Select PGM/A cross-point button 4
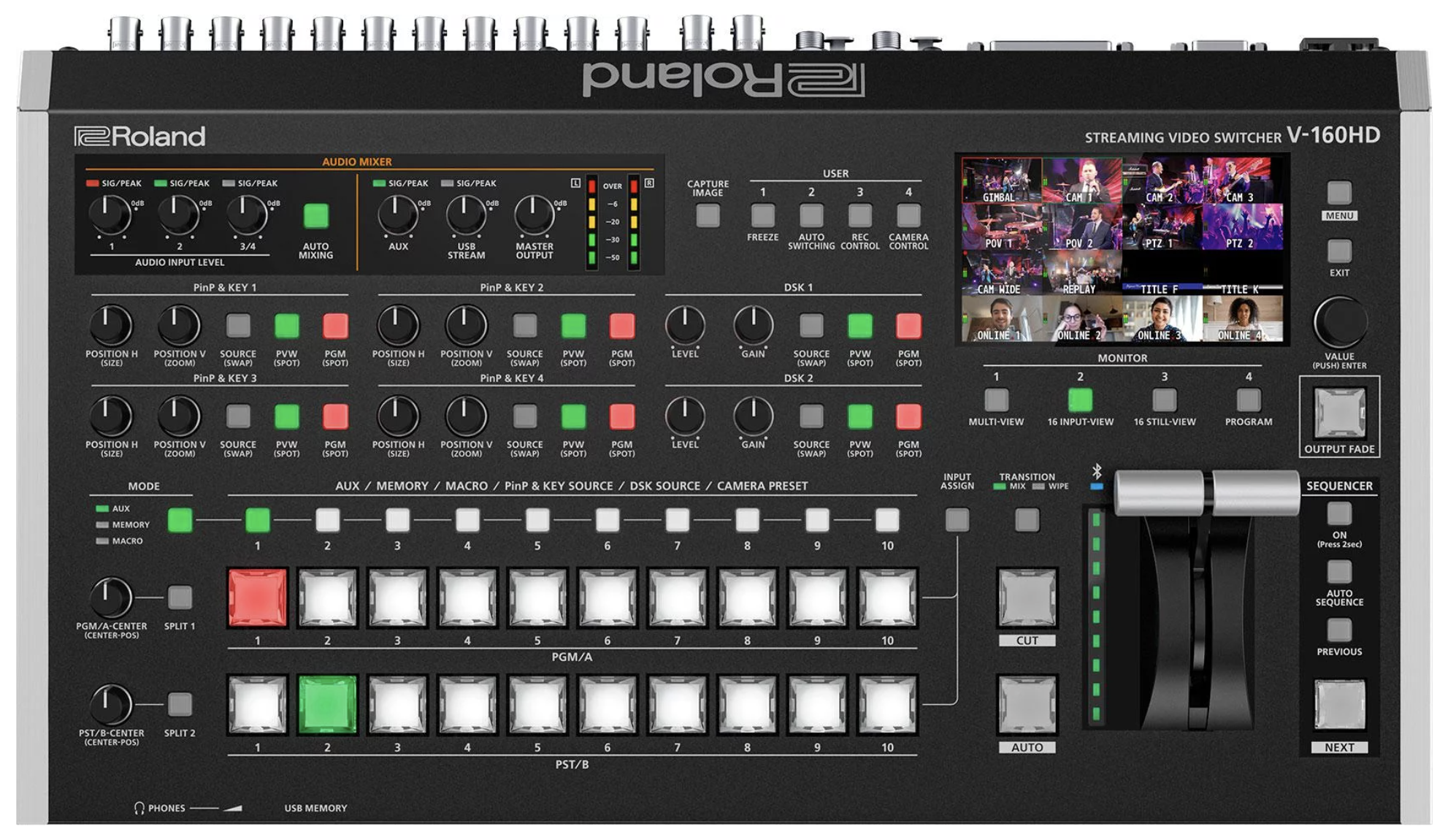Screen dimensions: 1456x840 (467, 598)
